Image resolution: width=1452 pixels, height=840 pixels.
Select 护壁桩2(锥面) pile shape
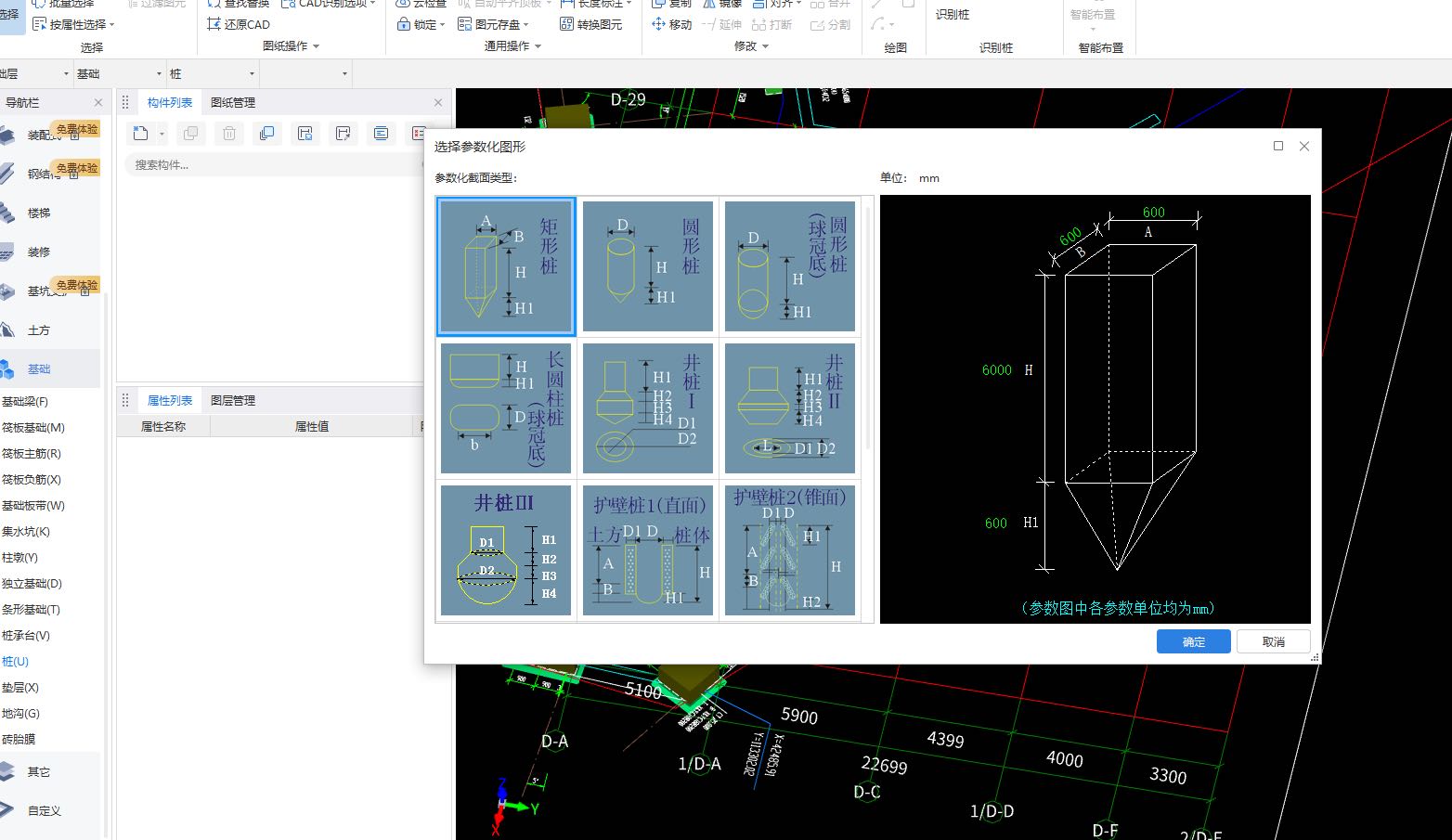(790, 550)
